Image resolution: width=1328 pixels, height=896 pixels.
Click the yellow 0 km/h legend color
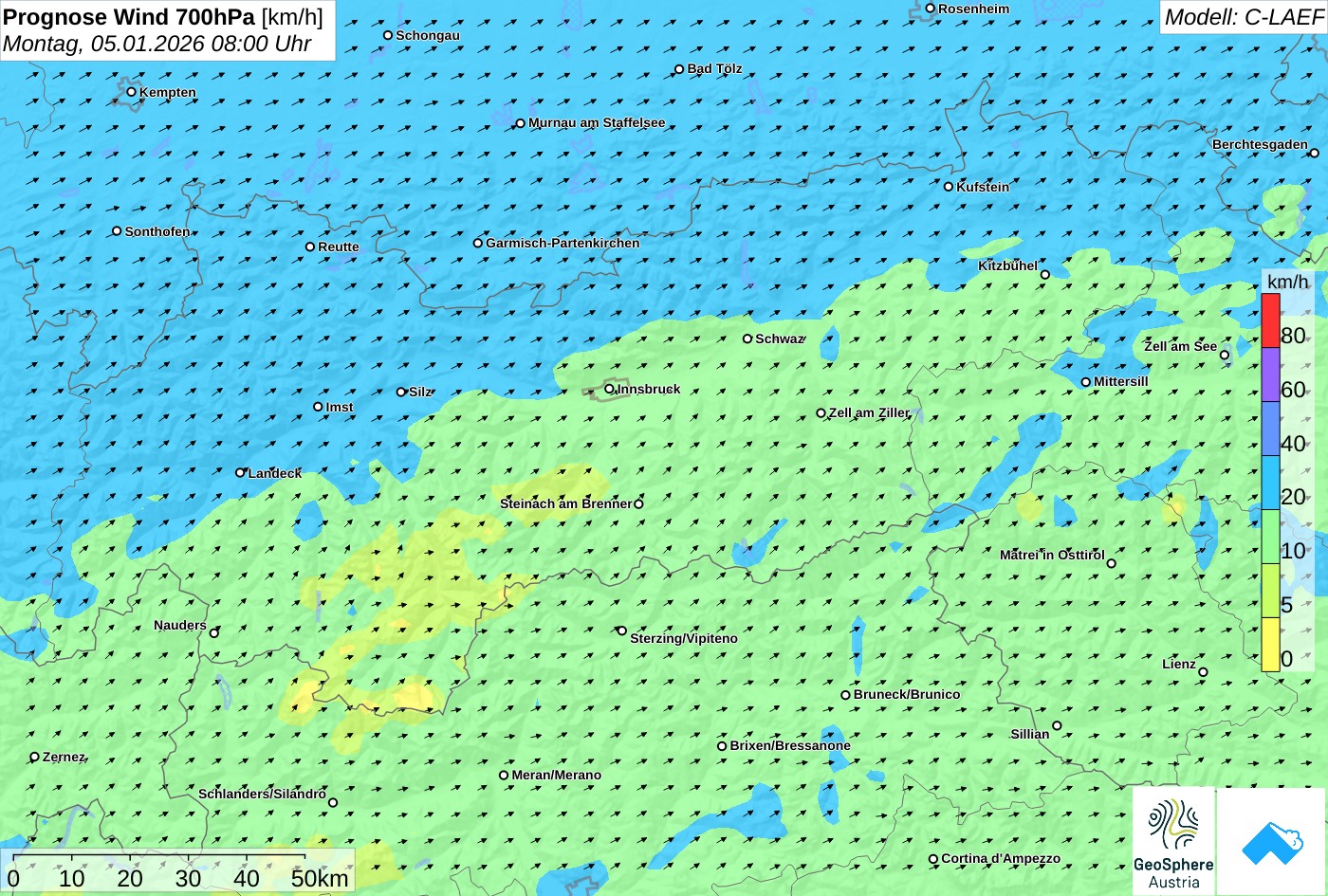click(x=1270, y=645)
